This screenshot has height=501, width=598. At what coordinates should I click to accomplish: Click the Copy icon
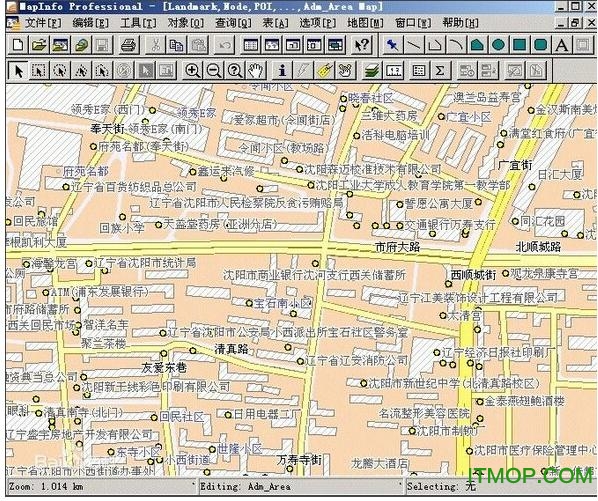[177, 45]
